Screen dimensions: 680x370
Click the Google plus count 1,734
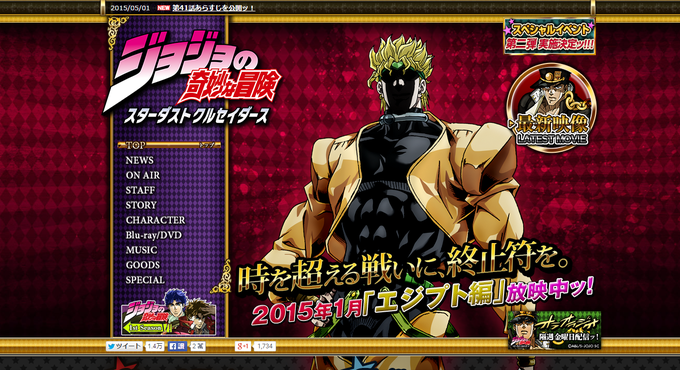click(265, 346)
